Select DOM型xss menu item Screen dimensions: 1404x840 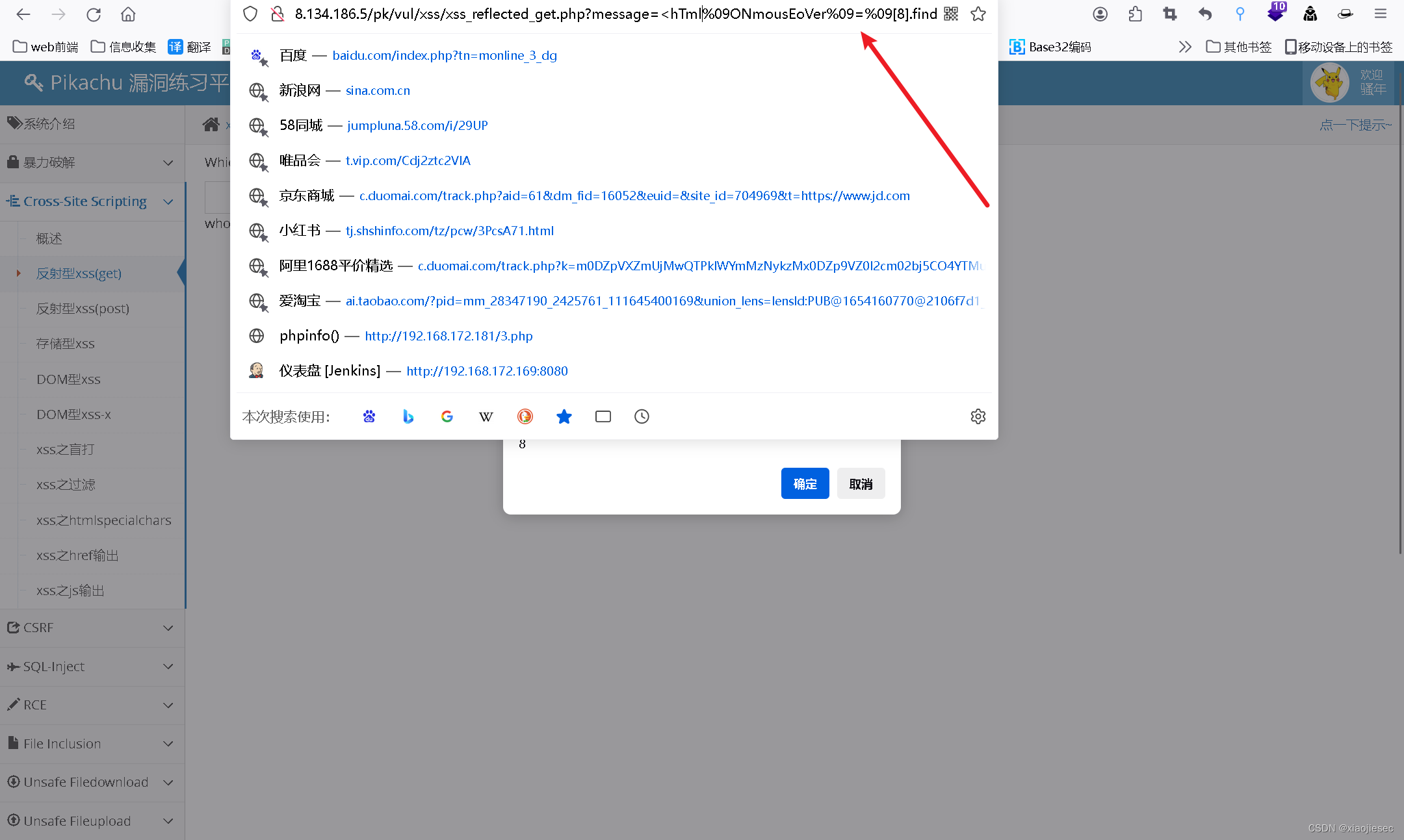68,379
